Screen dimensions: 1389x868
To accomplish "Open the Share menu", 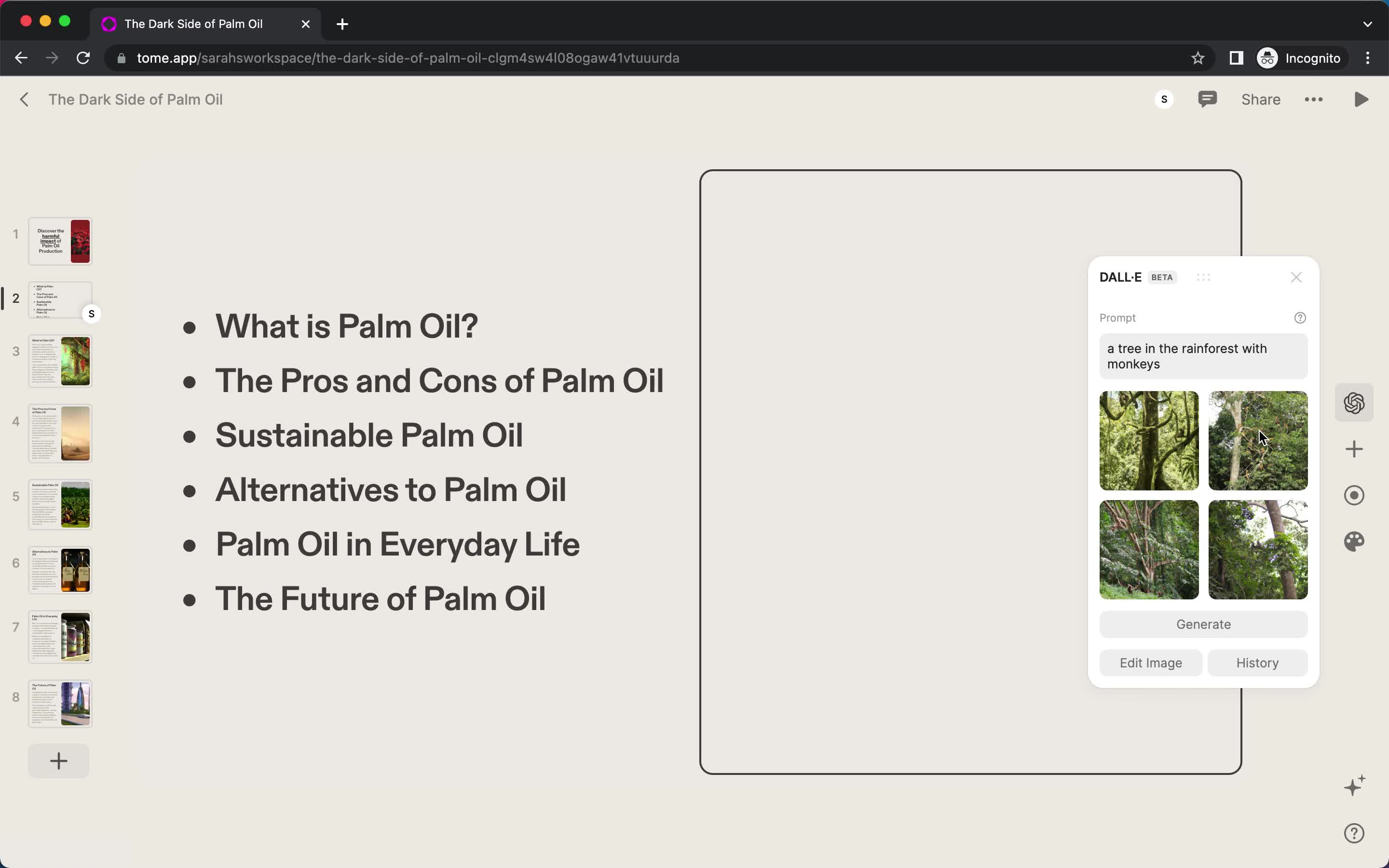I will pyautogui.click(x=1261, y=99).
